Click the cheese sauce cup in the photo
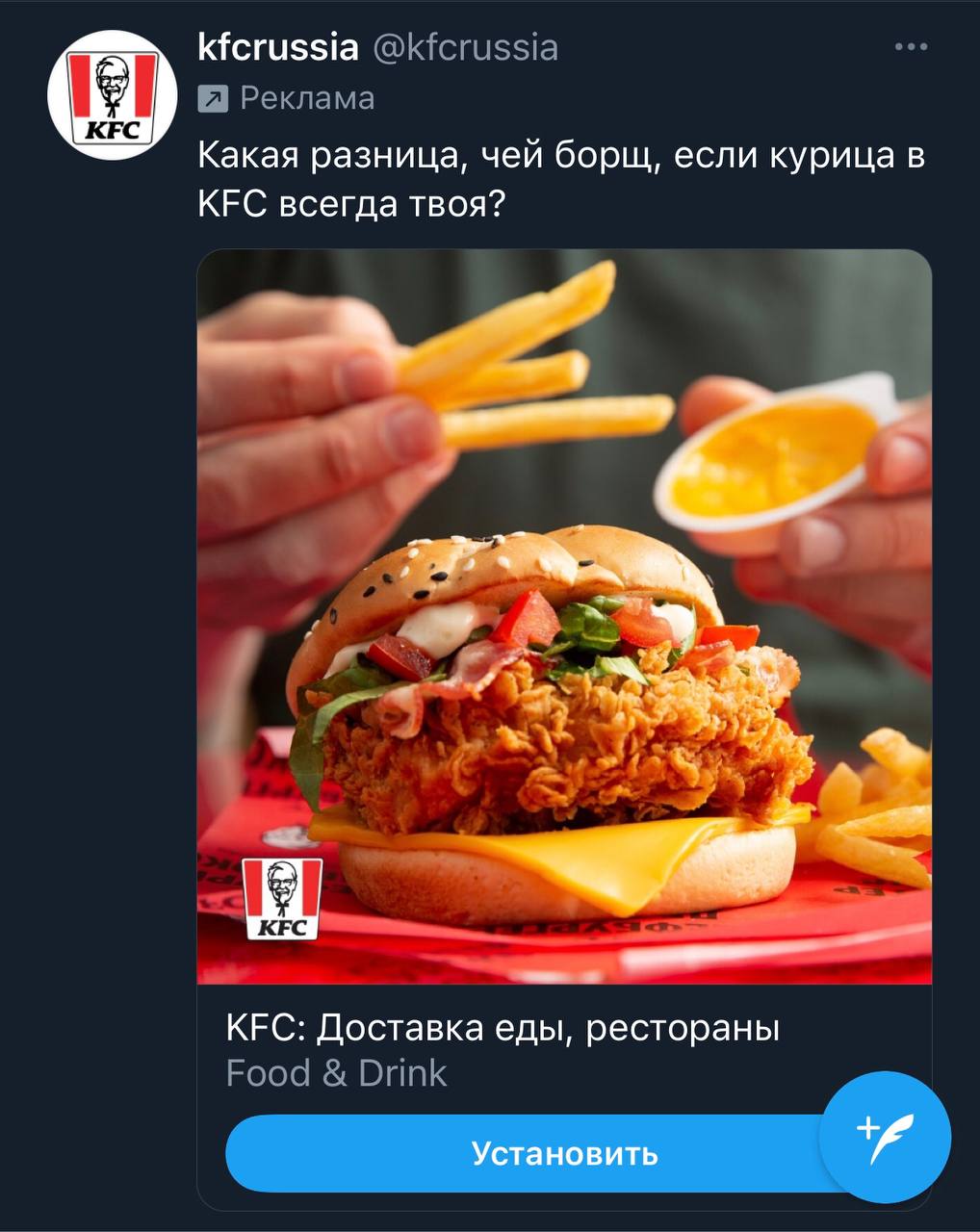 click(776, 450)
